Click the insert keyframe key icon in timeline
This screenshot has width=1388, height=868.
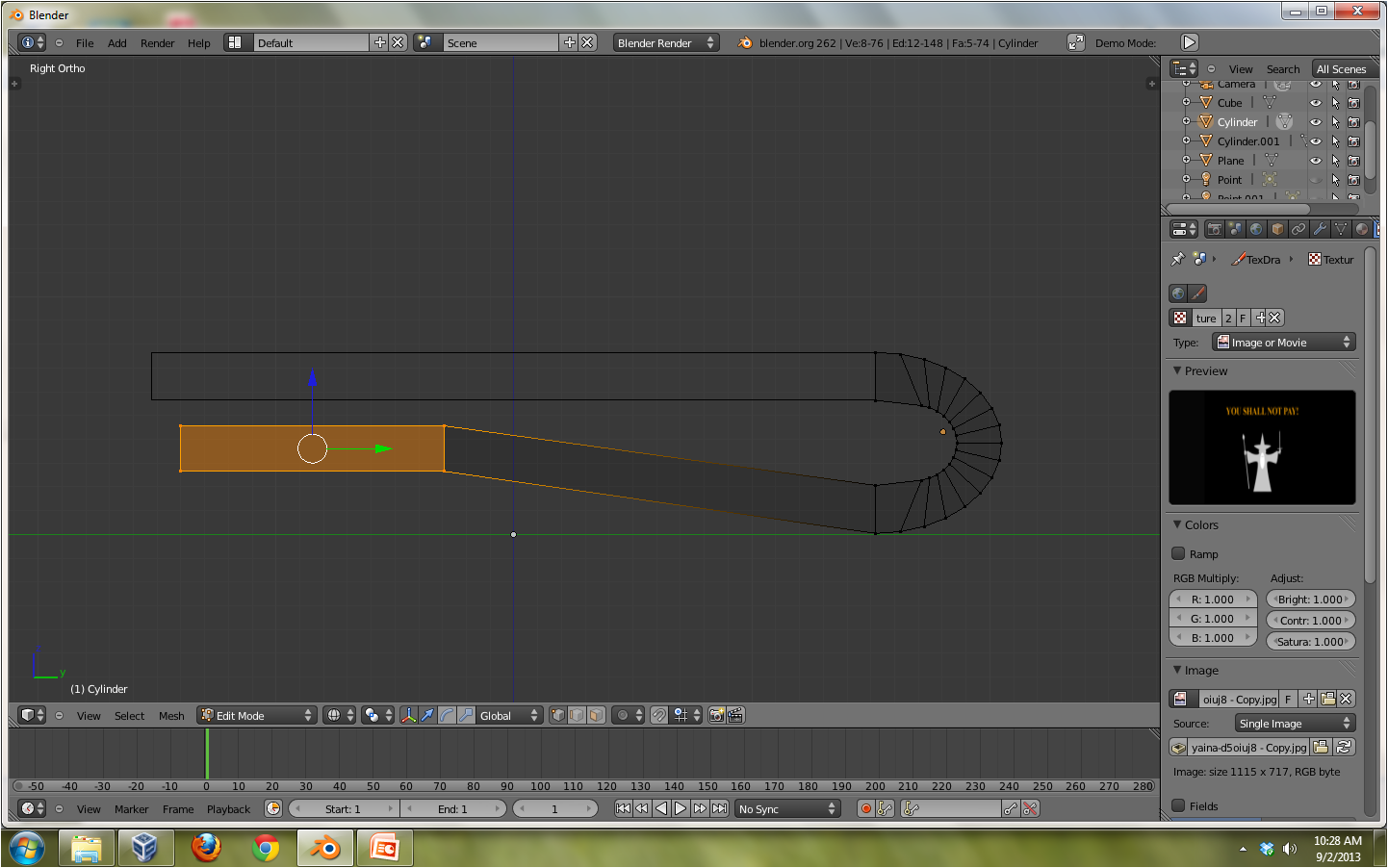[1011, 808]
